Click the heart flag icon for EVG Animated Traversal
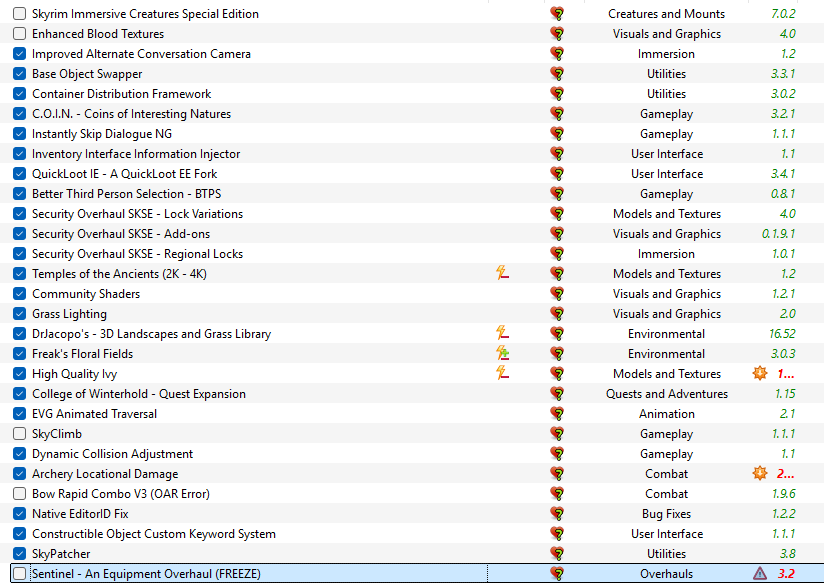Screen dimensions: 824x583 pos(557,414)
